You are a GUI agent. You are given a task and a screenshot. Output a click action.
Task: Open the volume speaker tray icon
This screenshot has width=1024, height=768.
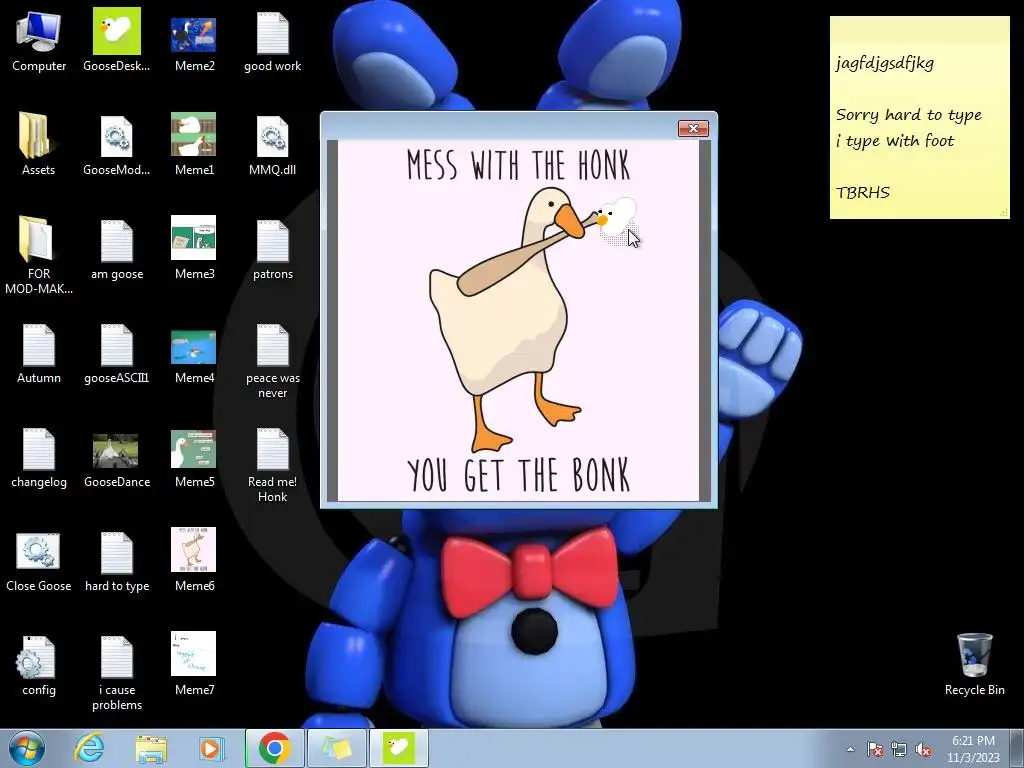923,749
